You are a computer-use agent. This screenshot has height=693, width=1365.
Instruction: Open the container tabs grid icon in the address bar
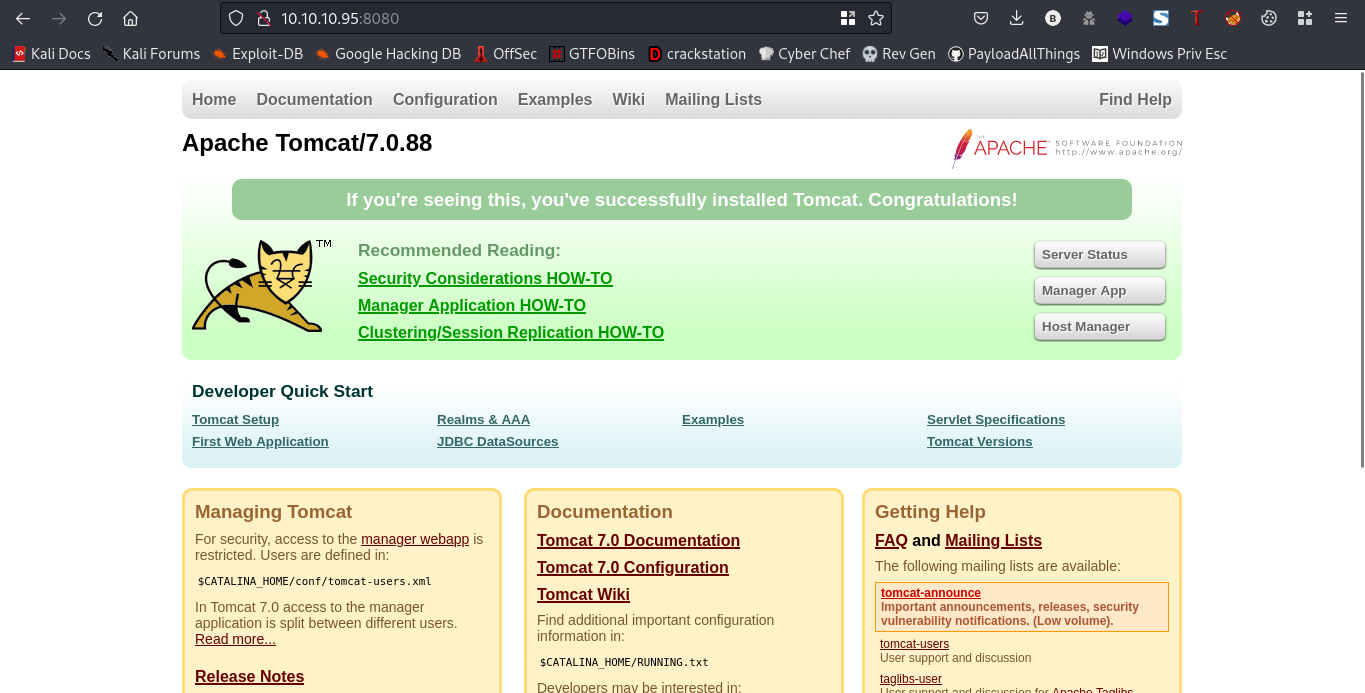848,18
